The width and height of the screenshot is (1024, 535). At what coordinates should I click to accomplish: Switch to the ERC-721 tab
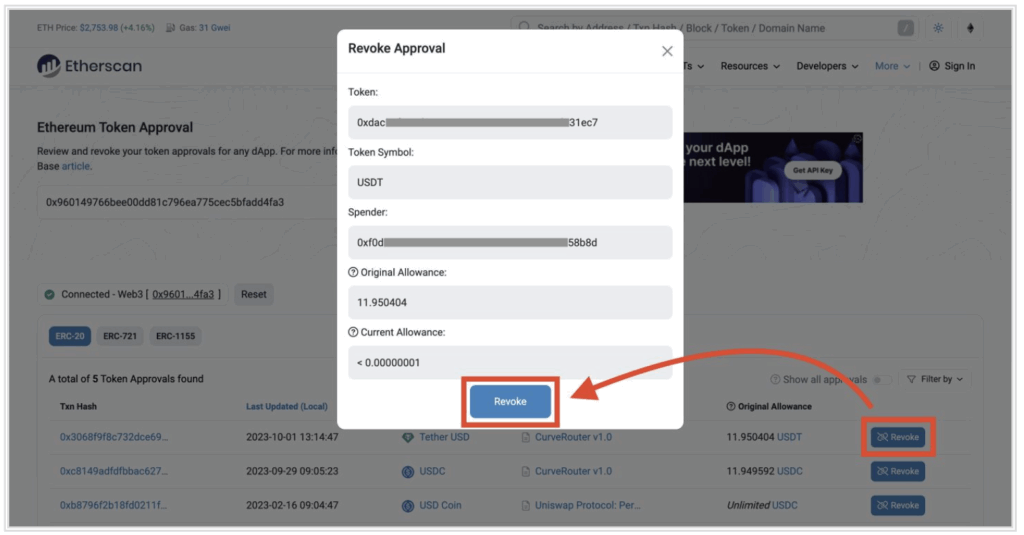point(120,336)
